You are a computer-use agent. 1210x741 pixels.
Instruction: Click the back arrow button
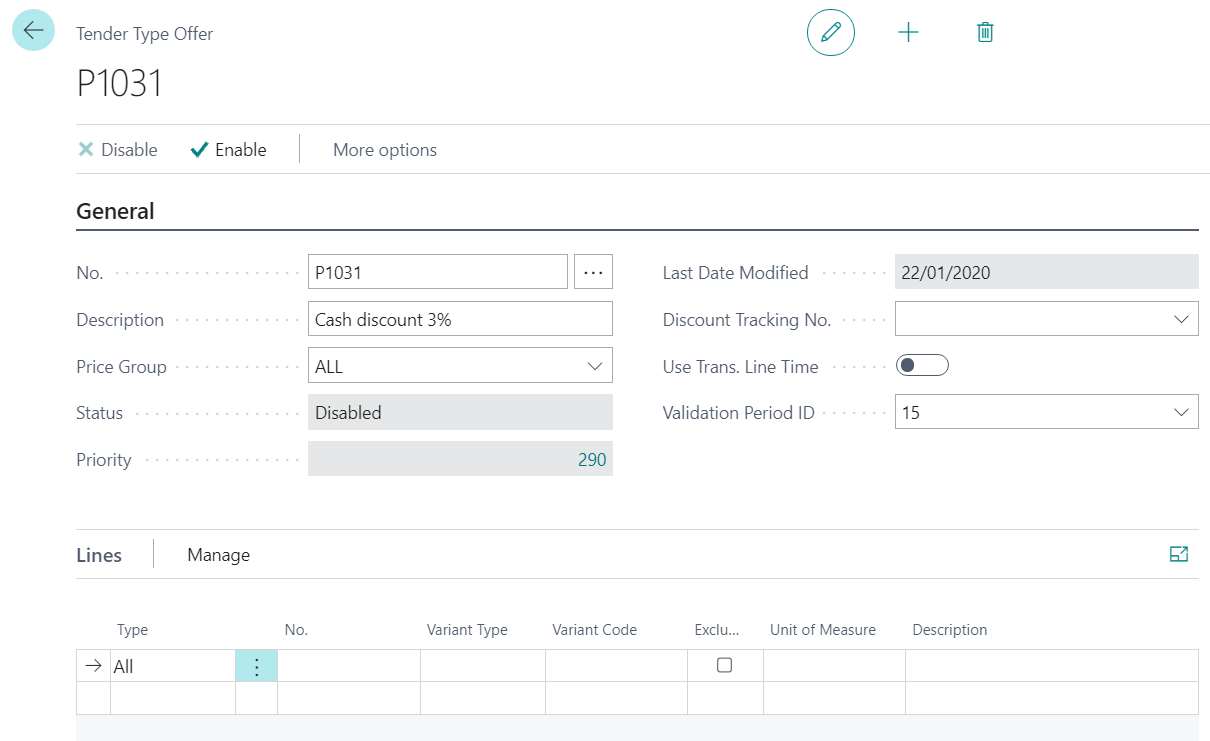click(x=33, y=31)
